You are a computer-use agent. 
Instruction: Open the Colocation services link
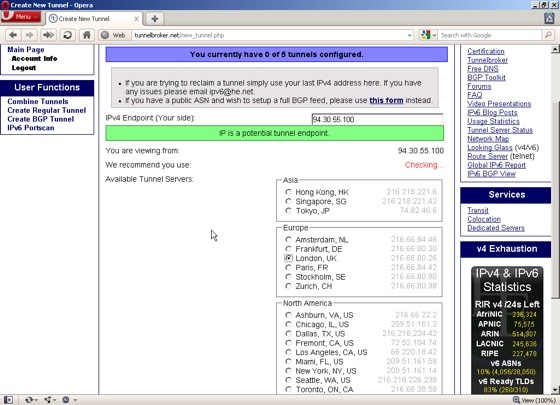coord(484,219)
